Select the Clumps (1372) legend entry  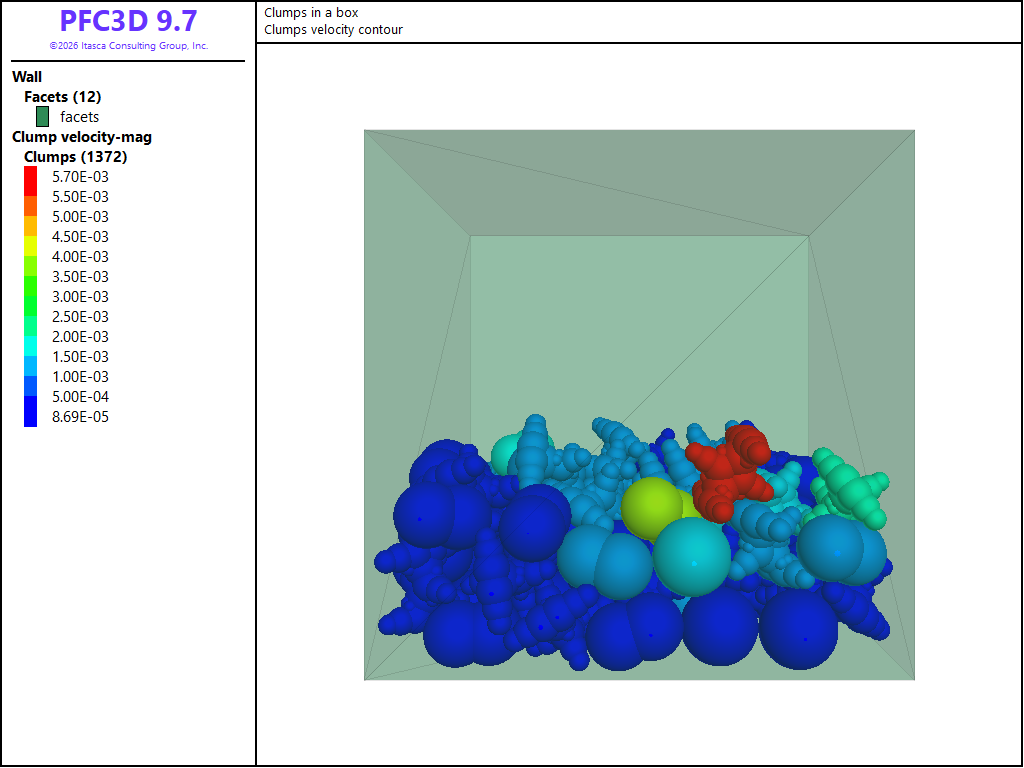(76, 157)
